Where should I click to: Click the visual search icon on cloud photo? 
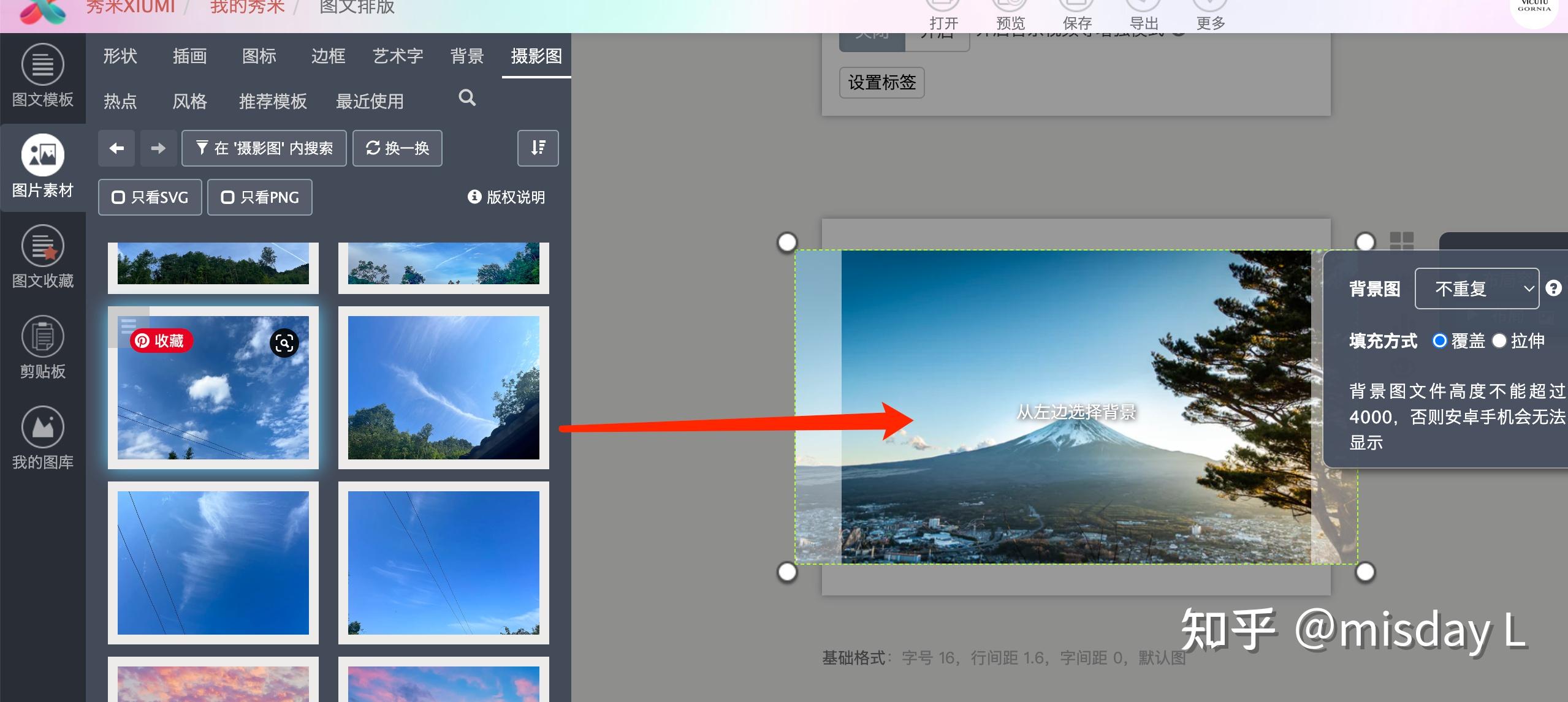tap(284, 343)
